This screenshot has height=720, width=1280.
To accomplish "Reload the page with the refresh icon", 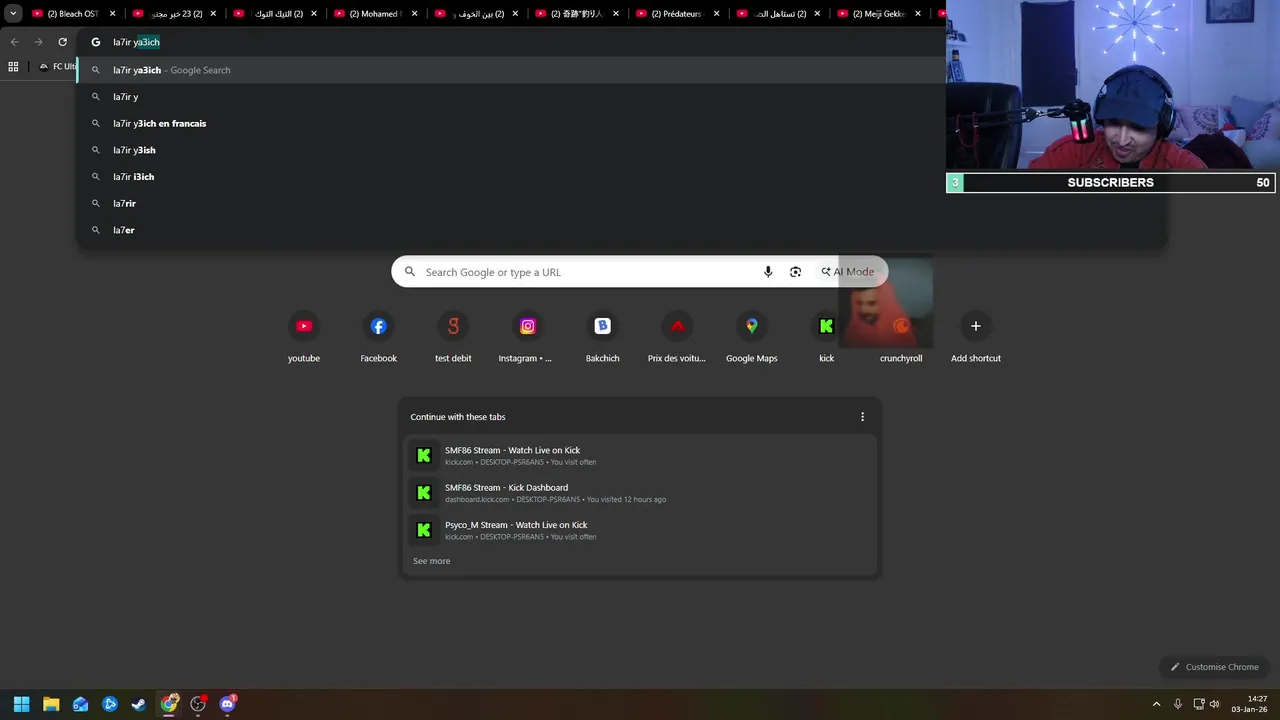I will [x=62, y=42].
